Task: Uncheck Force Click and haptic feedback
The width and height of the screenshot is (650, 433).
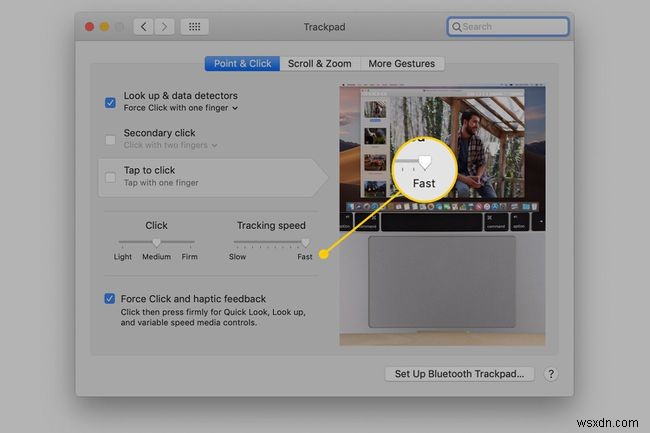Action: click(110, 299)
